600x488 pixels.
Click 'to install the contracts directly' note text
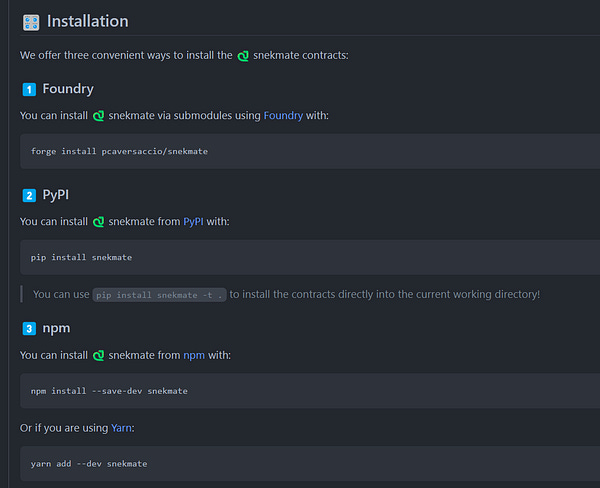click(x=385, y=294)
